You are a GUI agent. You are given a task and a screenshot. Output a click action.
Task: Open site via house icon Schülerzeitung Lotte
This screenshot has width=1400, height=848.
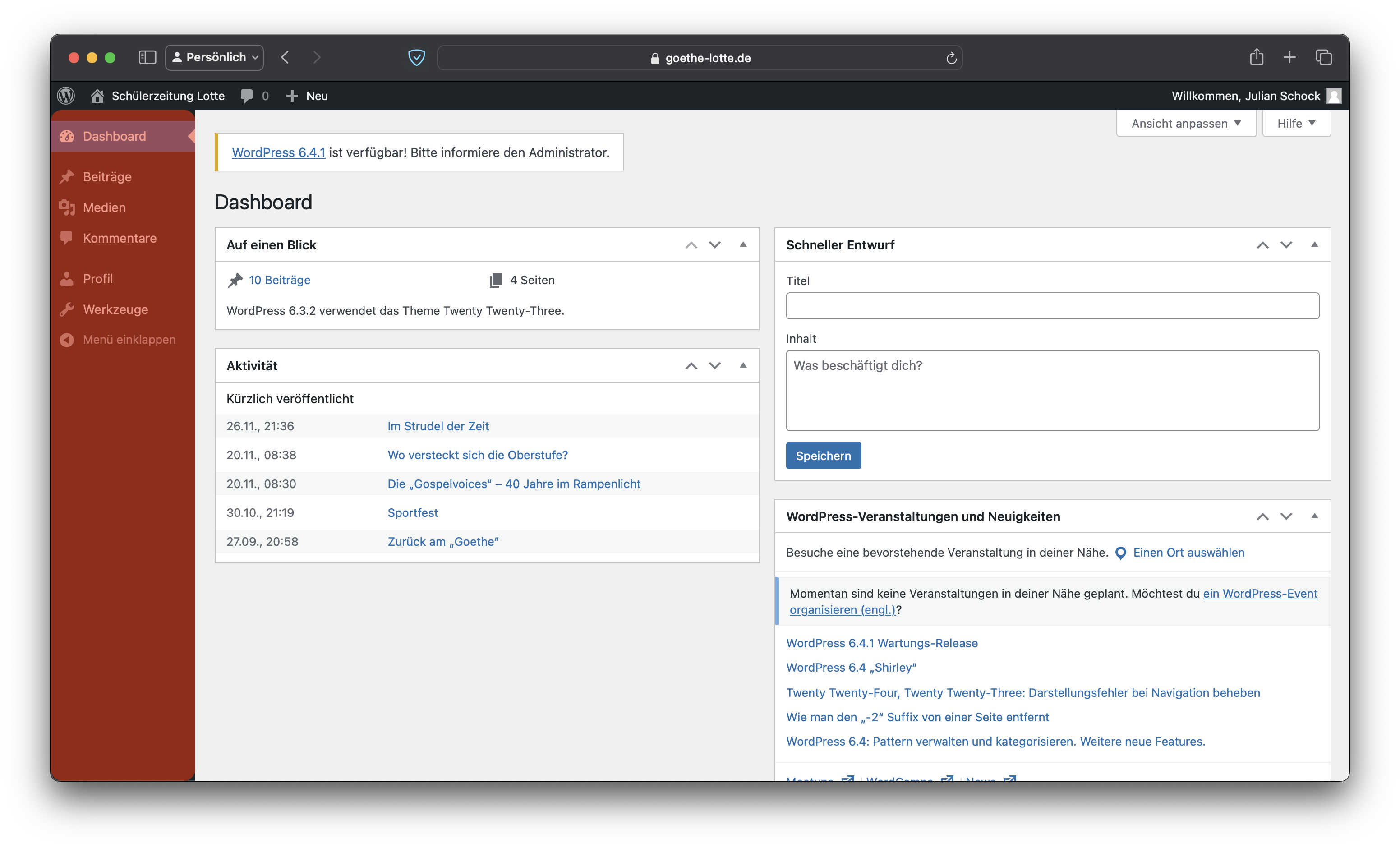(97, 96)
